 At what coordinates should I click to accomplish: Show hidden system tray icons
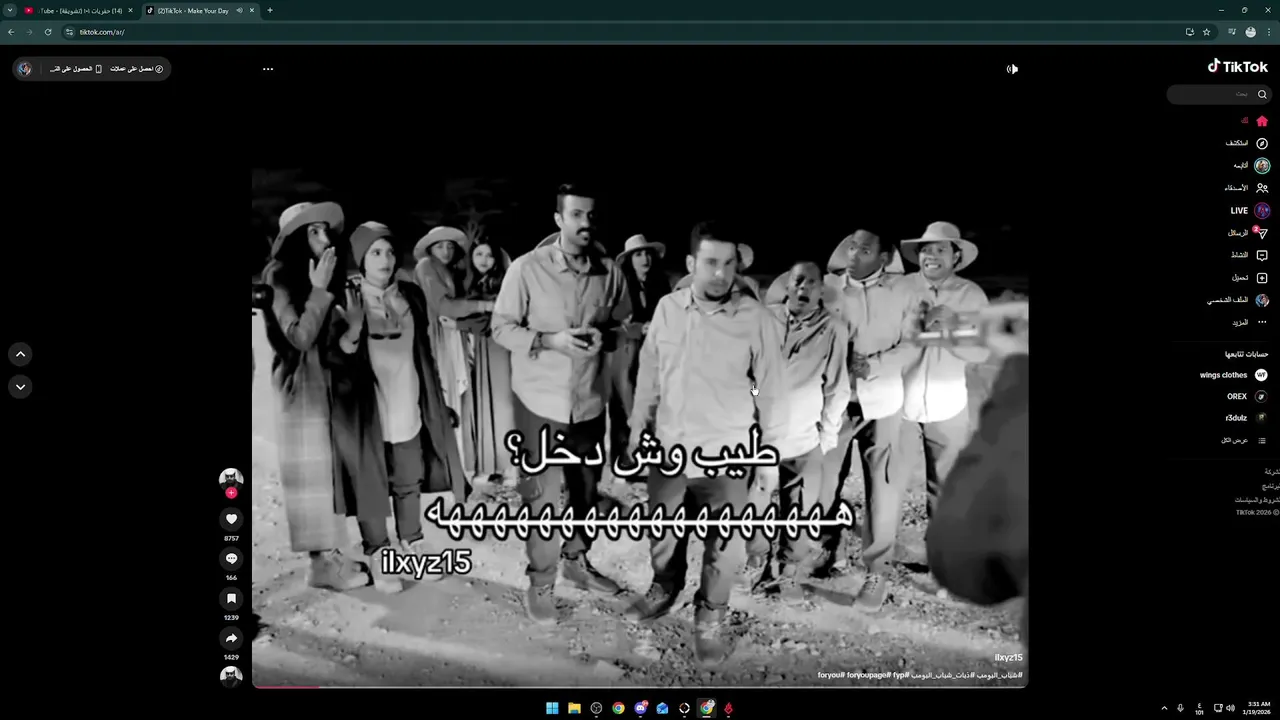tap(1164, 708)
